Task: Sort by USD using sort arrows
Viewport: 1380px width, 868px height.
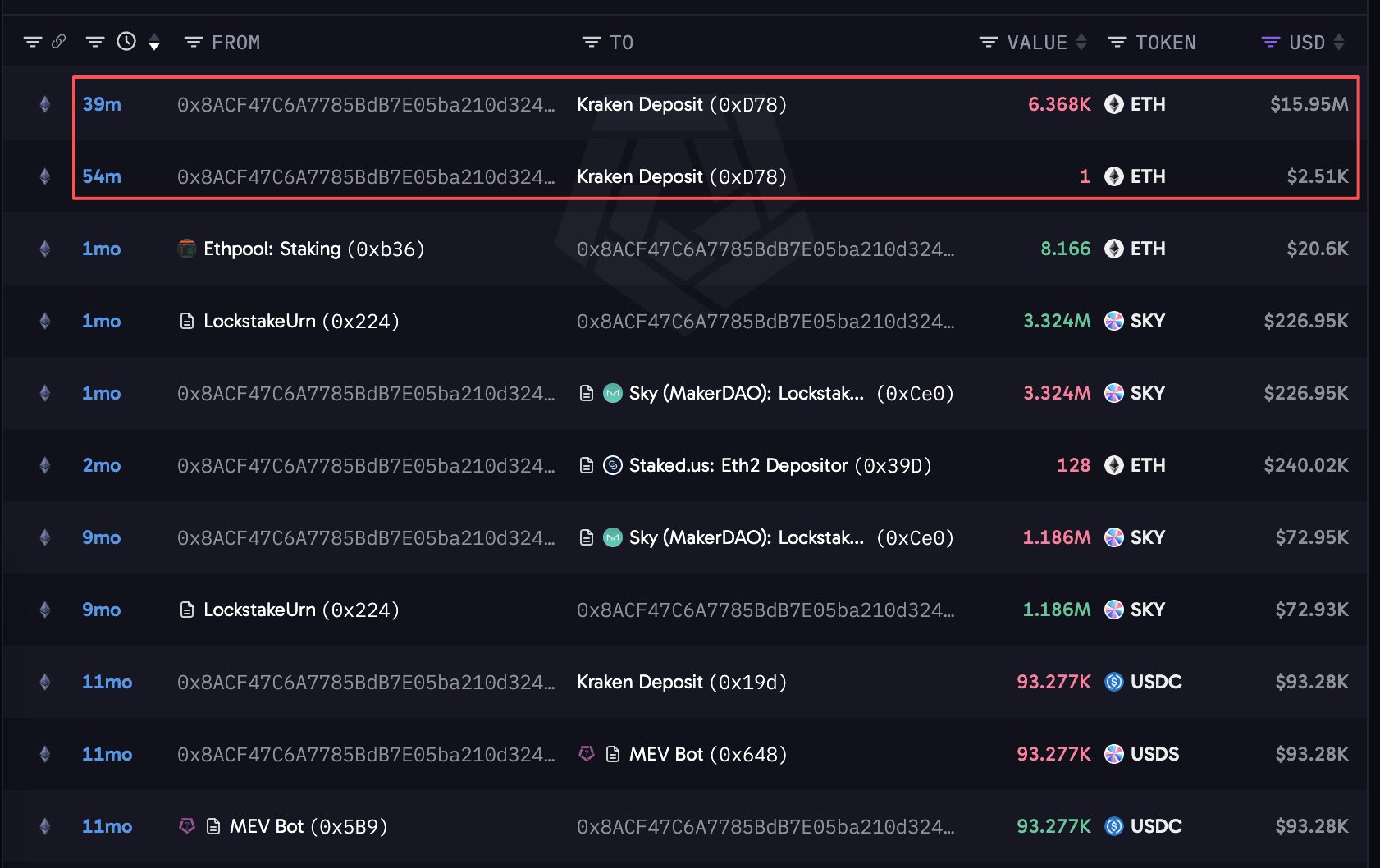Action: (1339, 42)
